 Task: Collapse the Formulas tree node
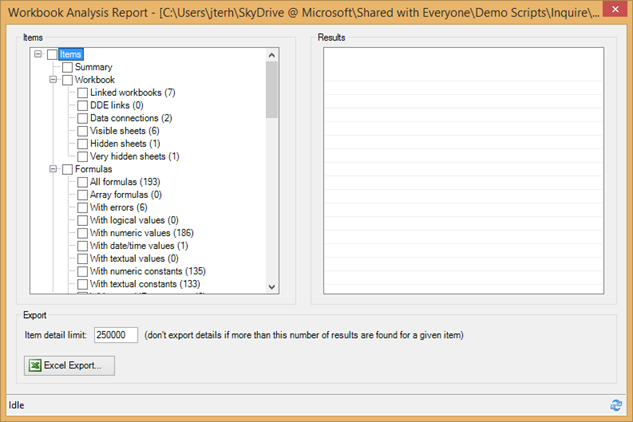click(x=53, y=169)
